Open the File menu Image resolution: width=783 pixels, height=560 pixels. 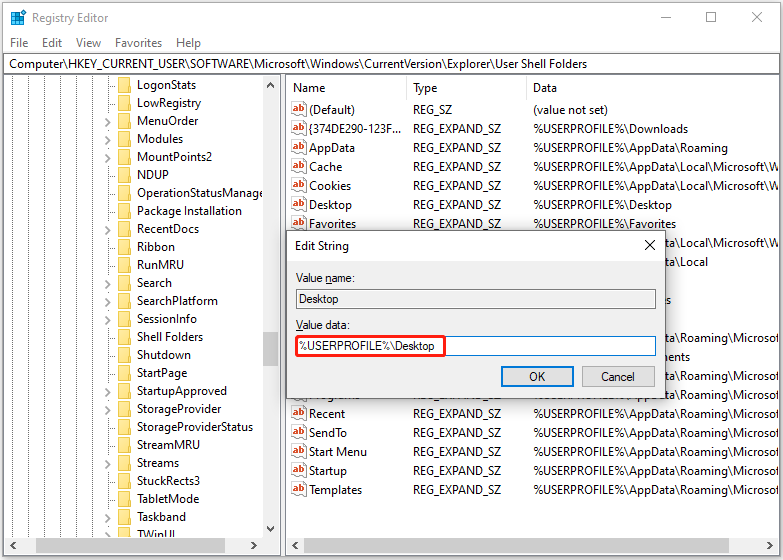[x=19, y=43]
